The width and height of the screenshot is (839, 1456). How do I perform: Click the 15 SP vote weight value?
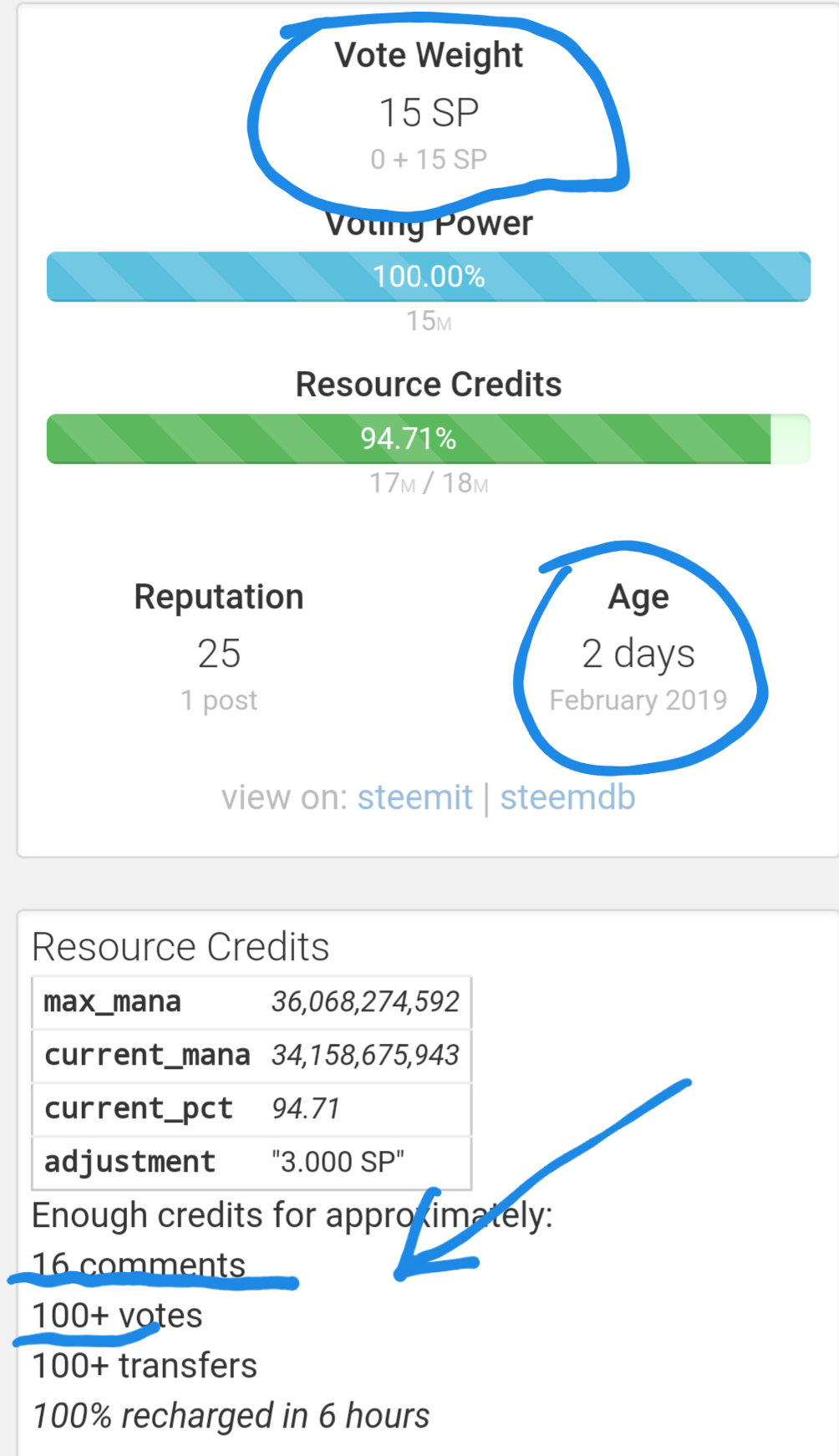pyautogui.click(x=429, y=113)
